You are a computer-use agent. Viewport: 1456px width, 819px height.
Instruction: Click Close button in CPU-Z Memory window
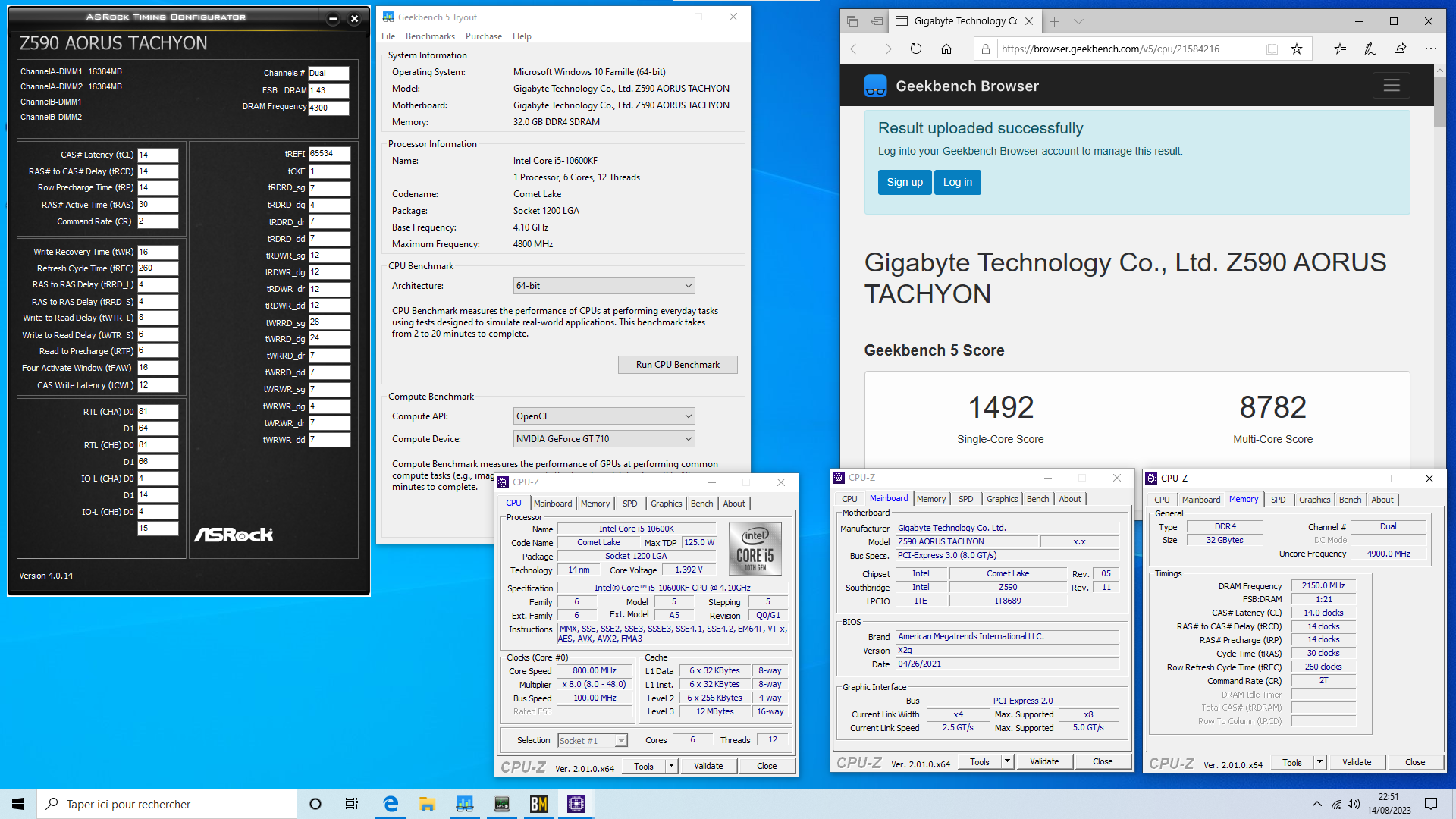coord(1415,762)
